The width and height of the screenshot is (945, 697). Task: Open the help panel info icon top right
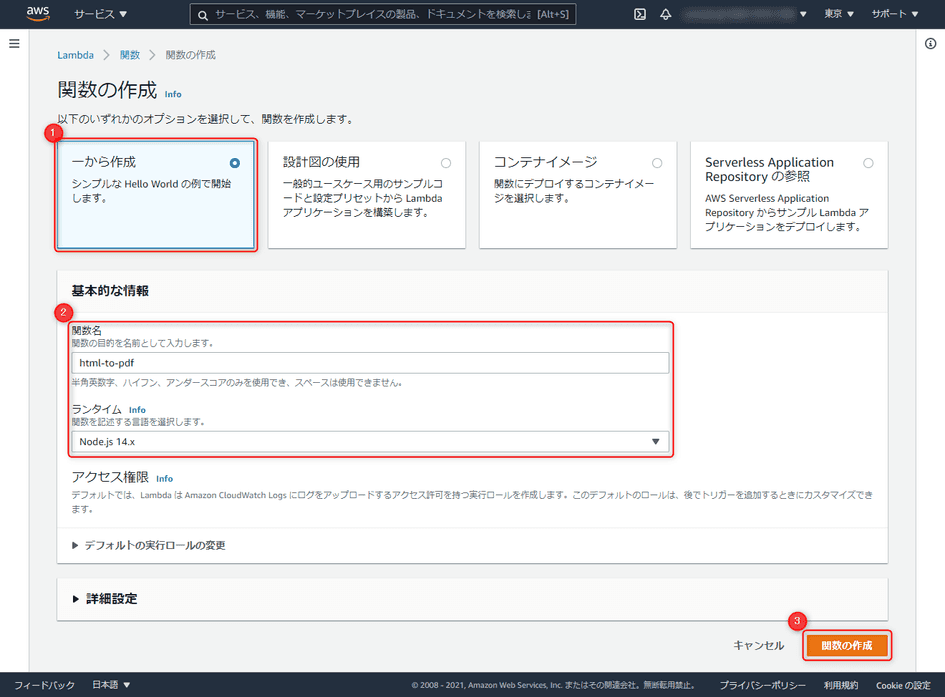pos(933,43)
